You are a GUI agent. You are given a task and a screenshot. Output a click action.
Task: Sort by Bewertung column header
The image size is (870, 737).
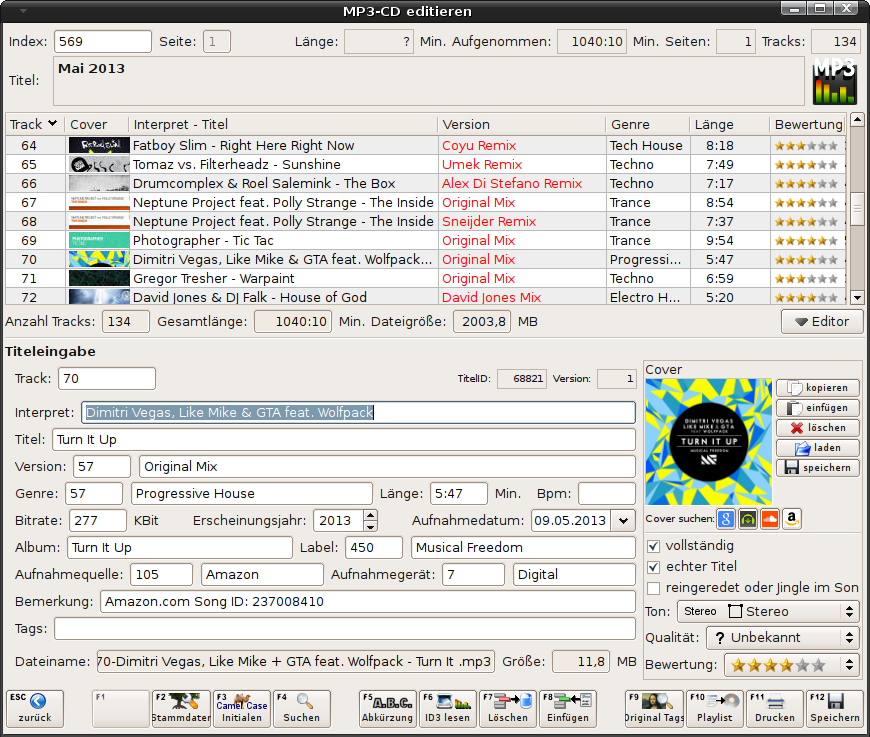point(808,124)
